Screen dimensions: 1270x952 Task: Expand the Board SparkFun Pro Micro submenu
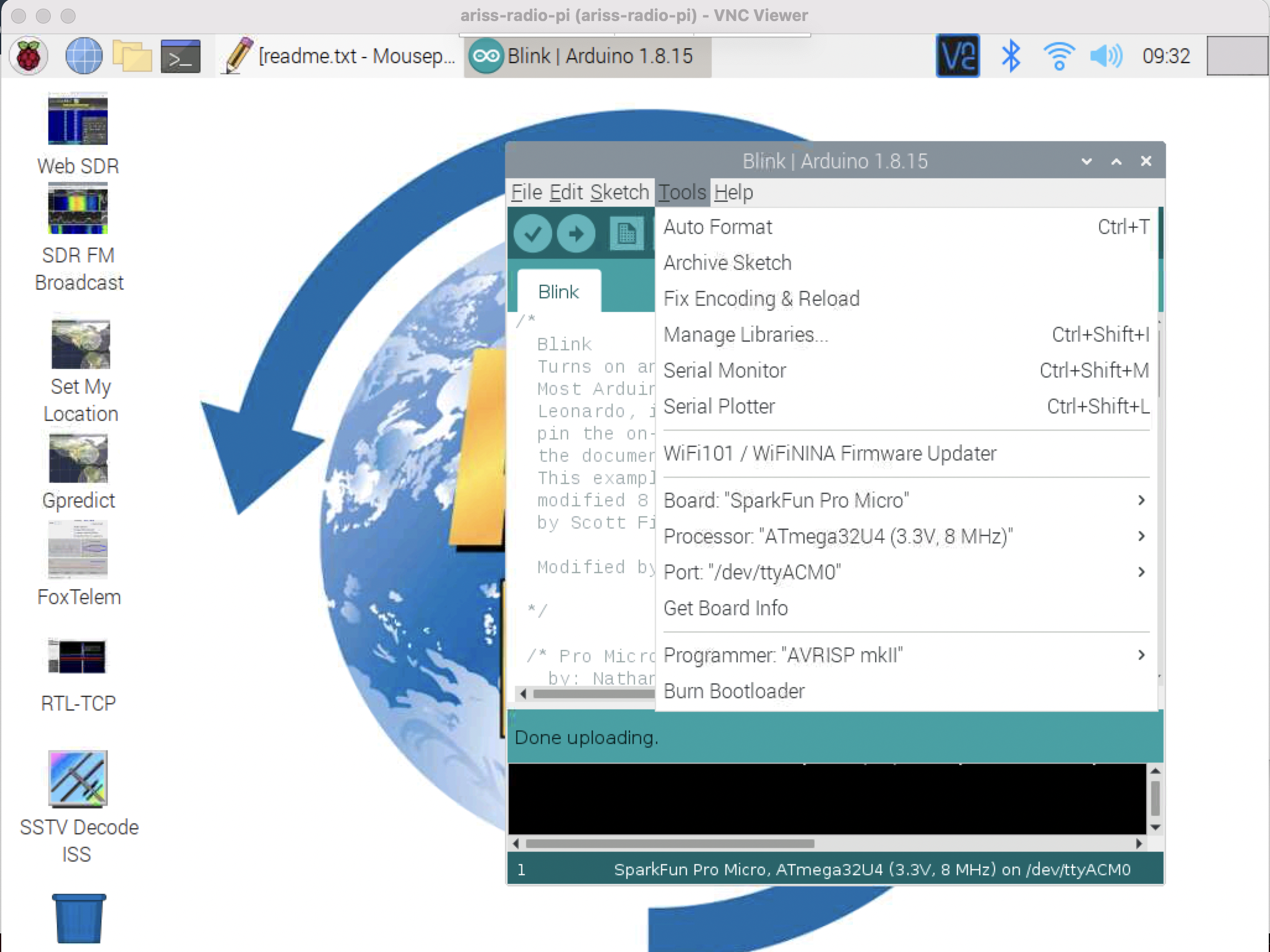[x=906, y=501]
